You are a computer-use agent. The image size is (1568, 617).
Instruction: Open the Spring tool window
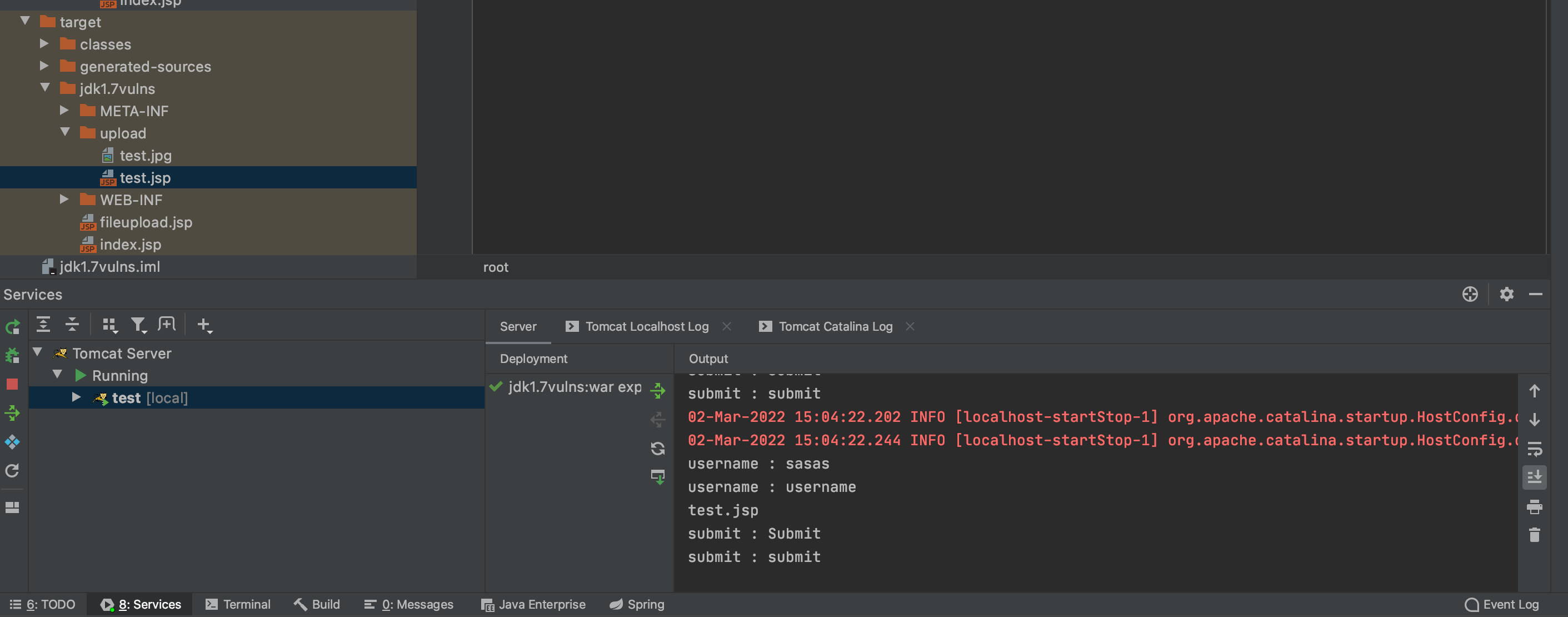pyautogui.click(x=637, y=604)
